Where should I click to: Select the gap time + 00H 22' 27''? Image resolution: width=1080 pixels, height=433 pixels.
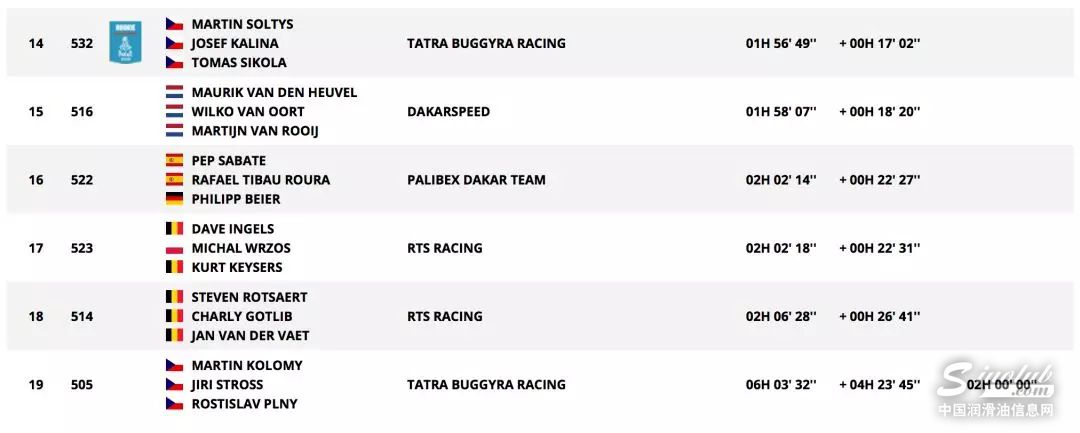point(879,180)
